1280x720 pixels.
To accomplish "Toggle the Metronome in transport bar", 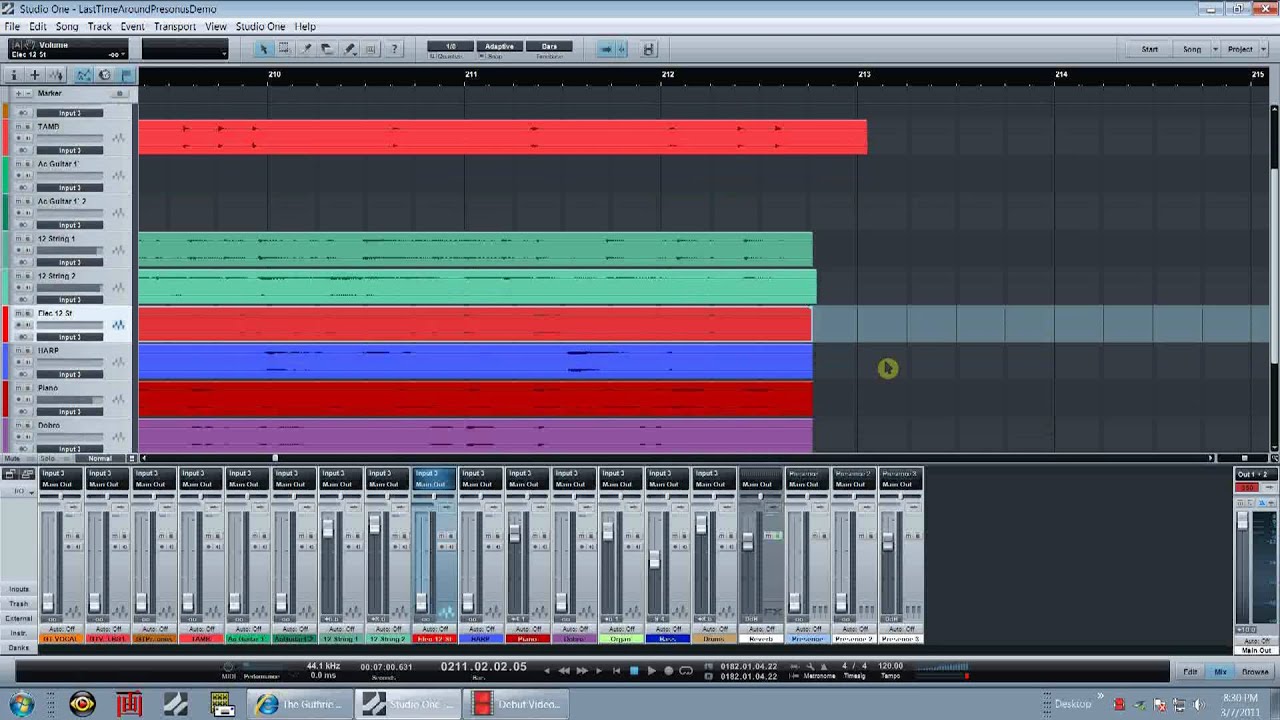I will tap(820, 676).
